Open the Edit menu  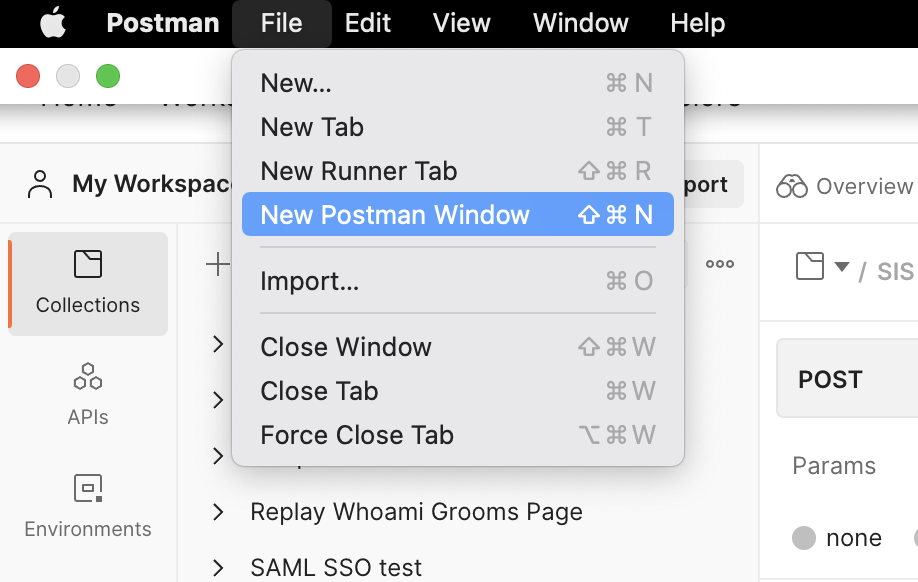point(367,22)
